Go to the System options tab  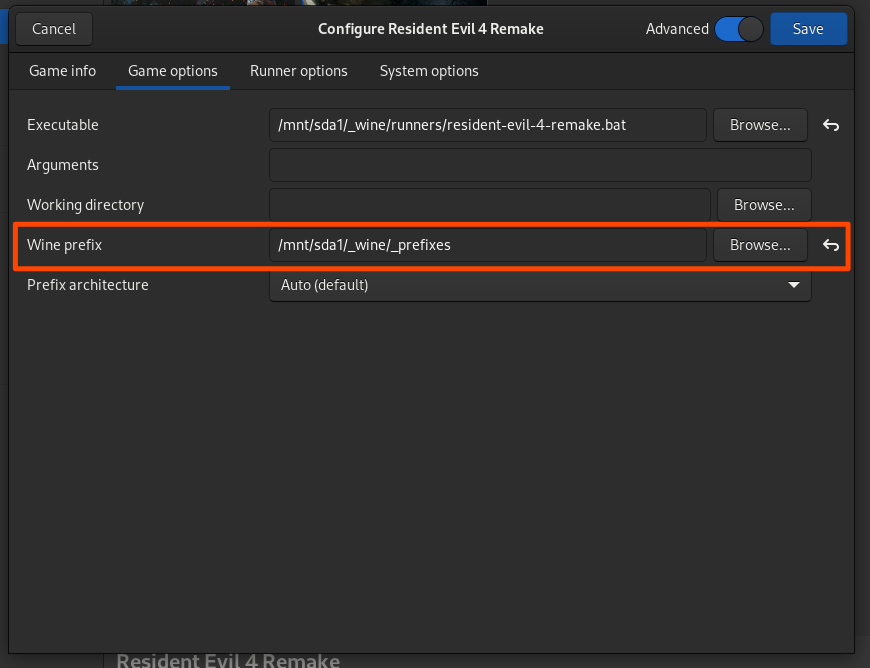click(x=429, y=71)
